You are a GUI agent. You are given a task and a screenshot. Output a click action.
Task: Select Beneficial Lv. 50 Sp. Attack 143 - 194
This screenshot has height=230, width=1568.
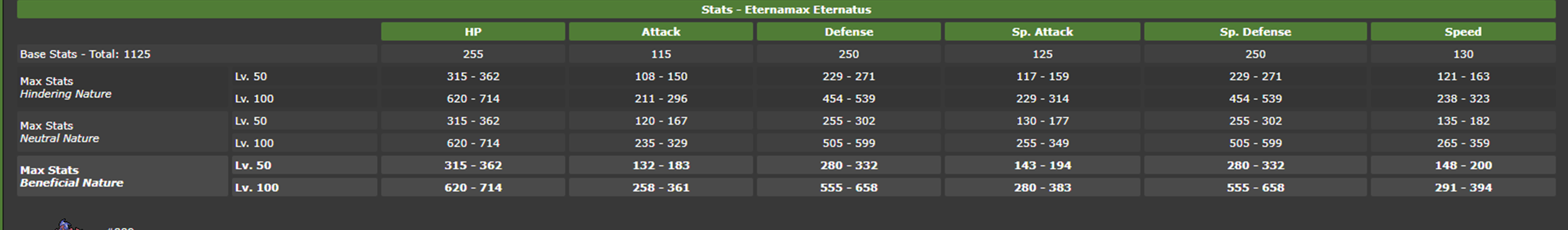1042,165
